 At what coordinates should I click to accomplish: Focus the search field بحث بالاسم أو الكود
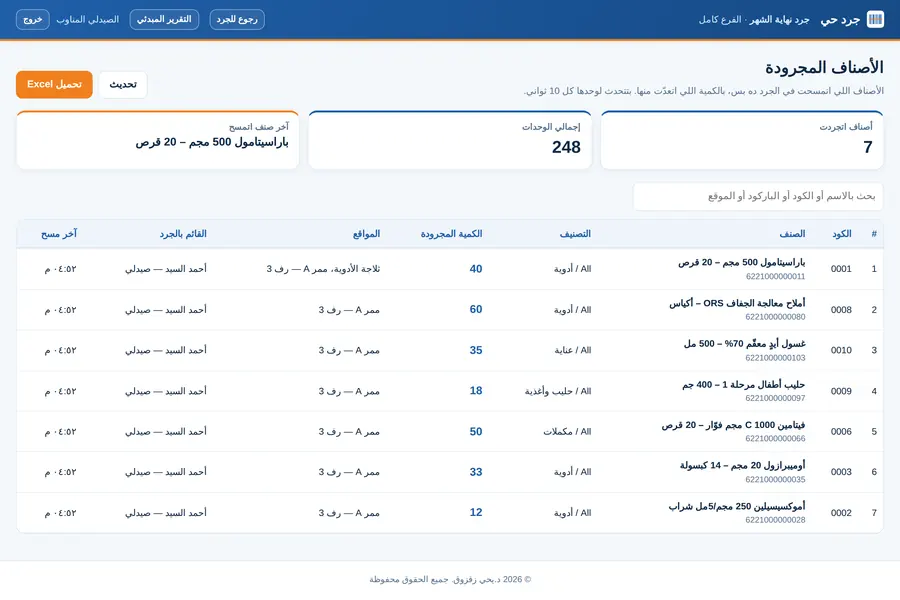tap(758, 196)
